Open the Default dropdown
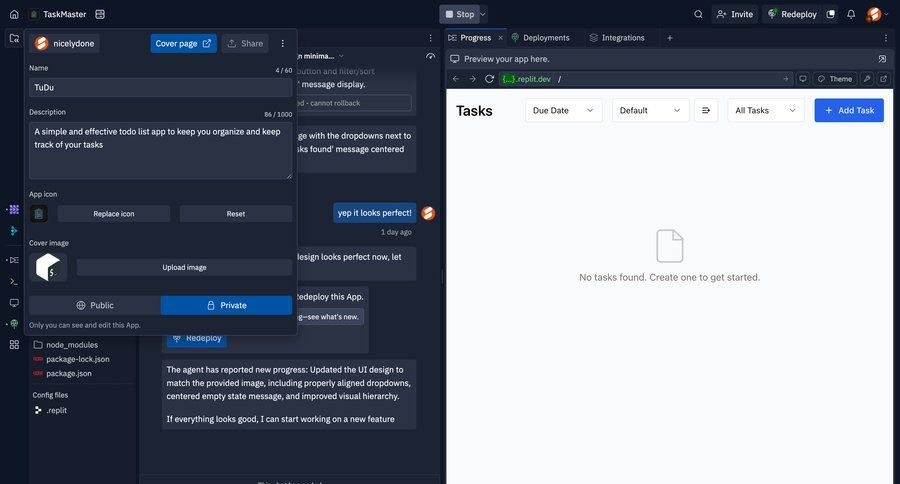The height and width of the screenshot is (484, 900). point(650,110)
